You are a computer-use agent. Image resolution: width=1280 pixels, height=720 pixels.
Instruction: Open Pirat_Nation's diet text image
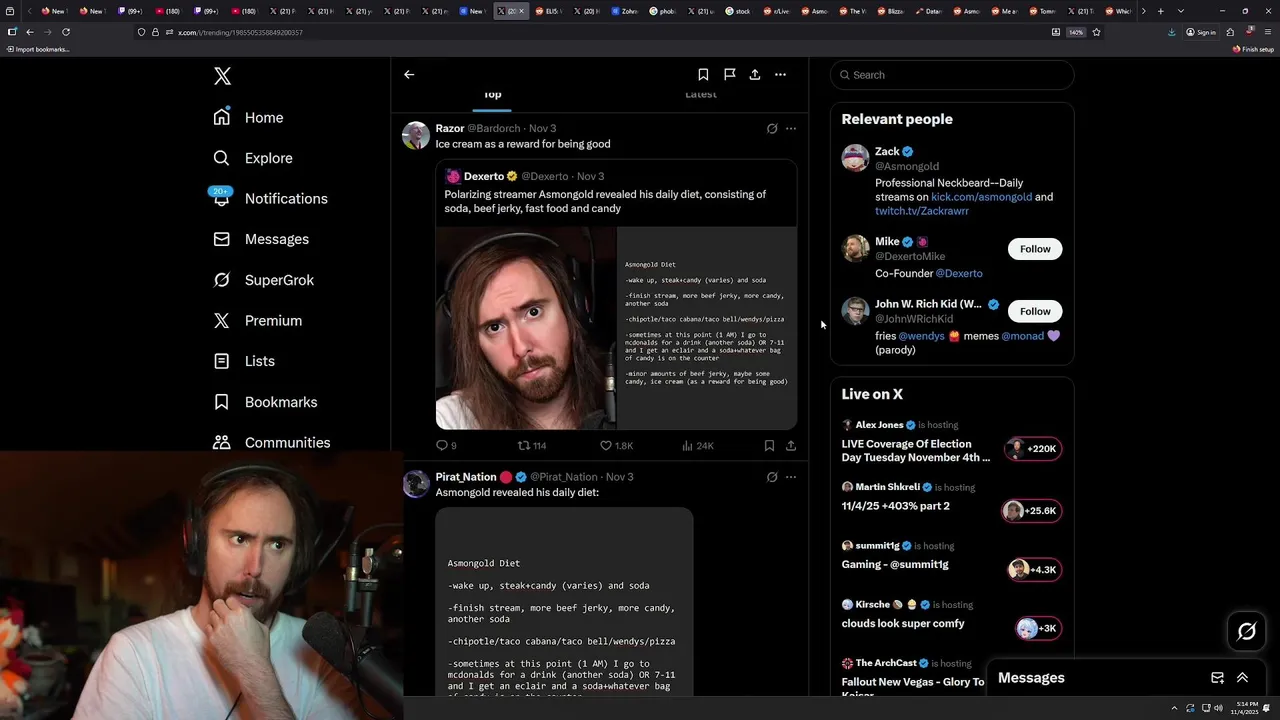point(564,601)
